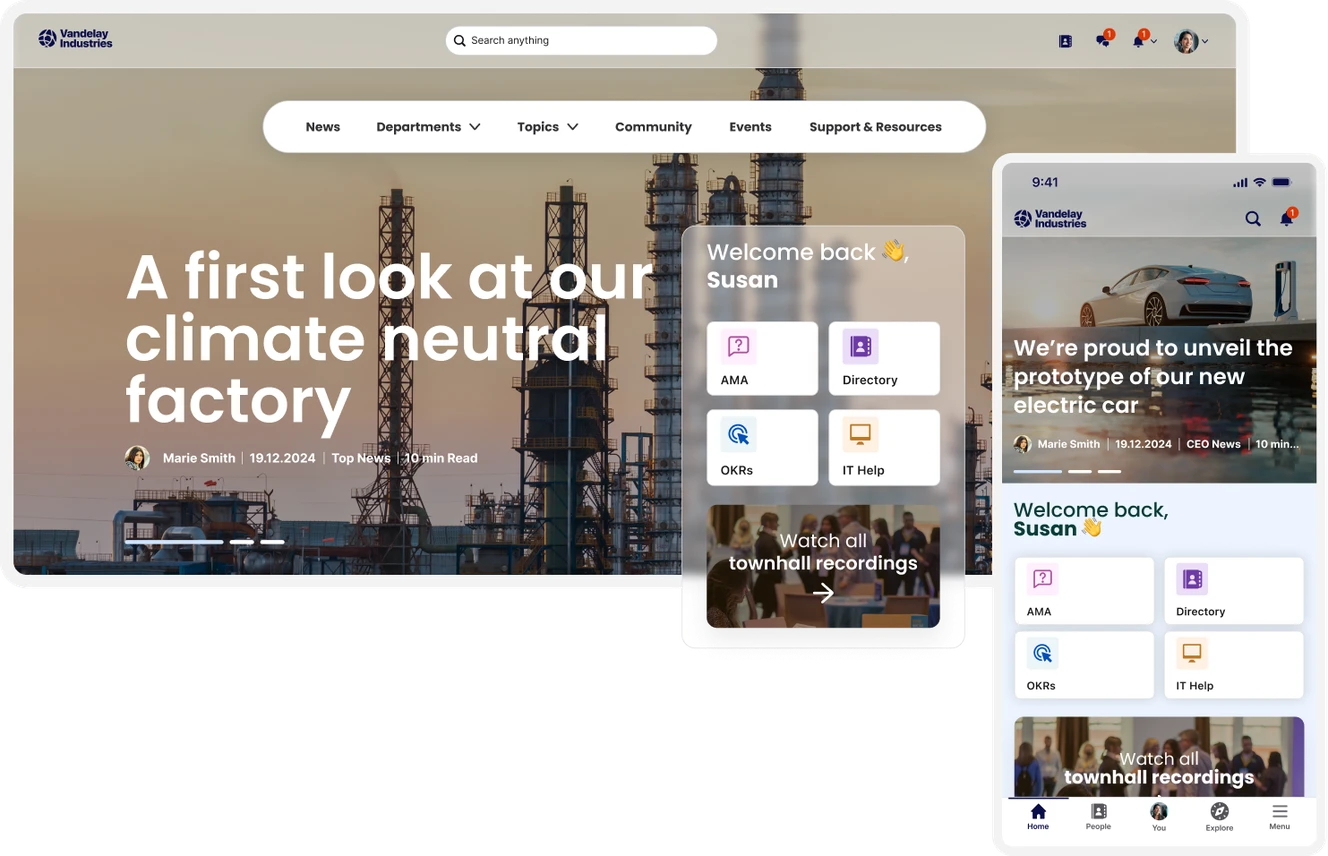Image resolution: width=1328 pixels, height=856 pixels.
Task: Open the Menu item in mobile bottom nav
Action: [1279, 816]
